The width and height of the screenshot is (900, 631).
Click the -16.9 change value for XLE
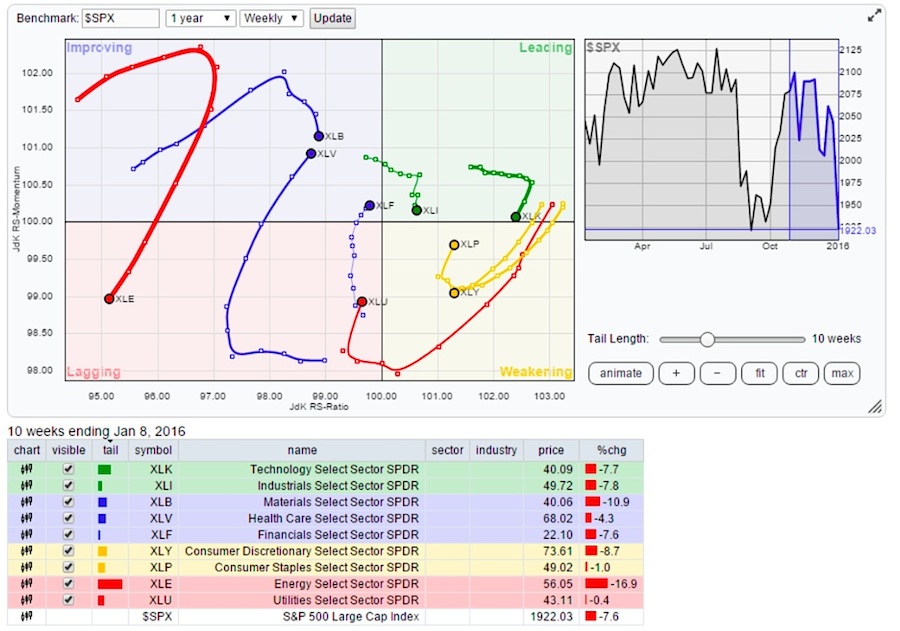(x=624, y=584)
